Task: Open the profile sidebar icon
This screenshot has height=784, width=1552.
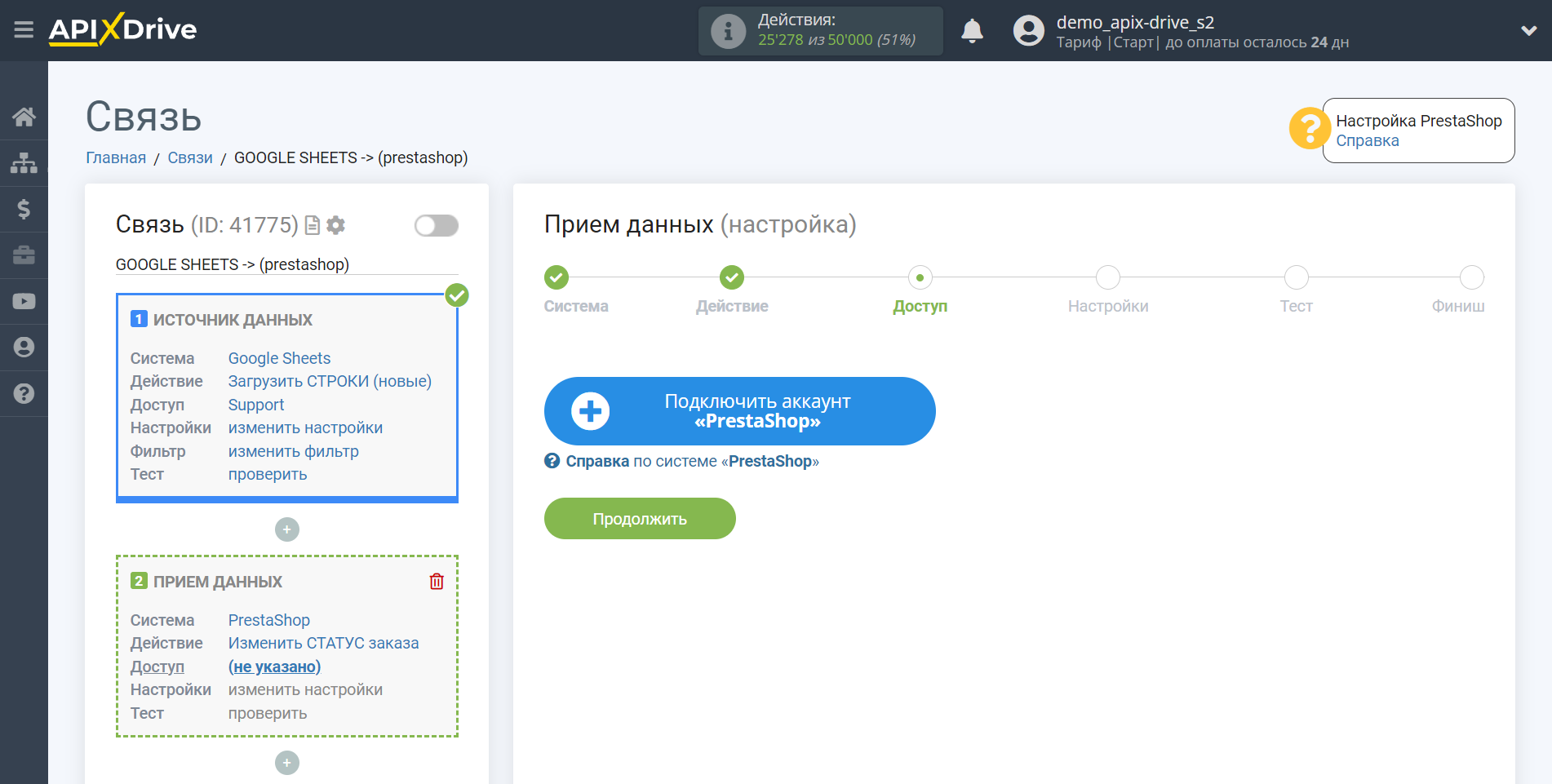Action: point(24,348)
